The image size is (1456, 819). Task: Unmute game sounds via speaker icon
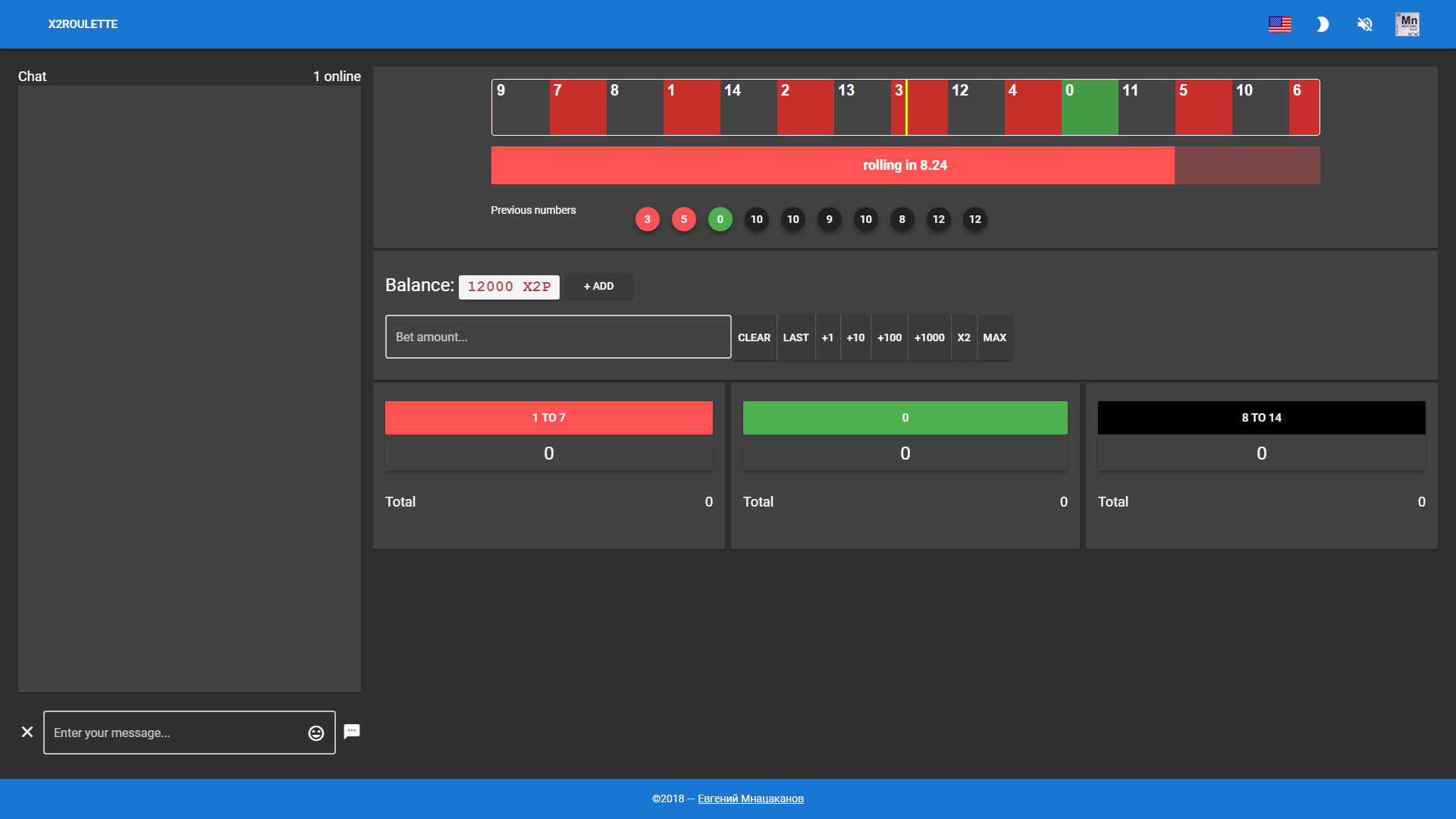coord(1365,24)
